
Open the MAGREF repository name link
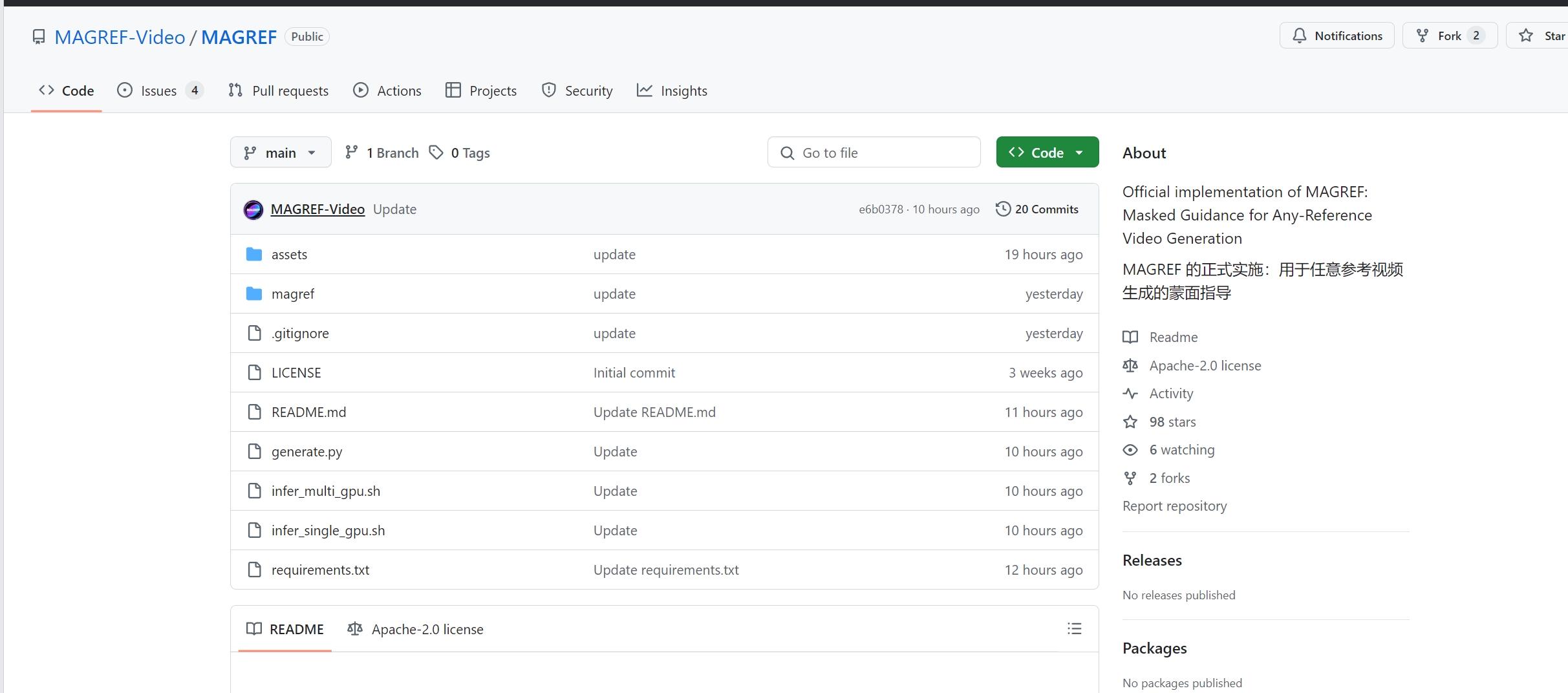coord(239,37)
